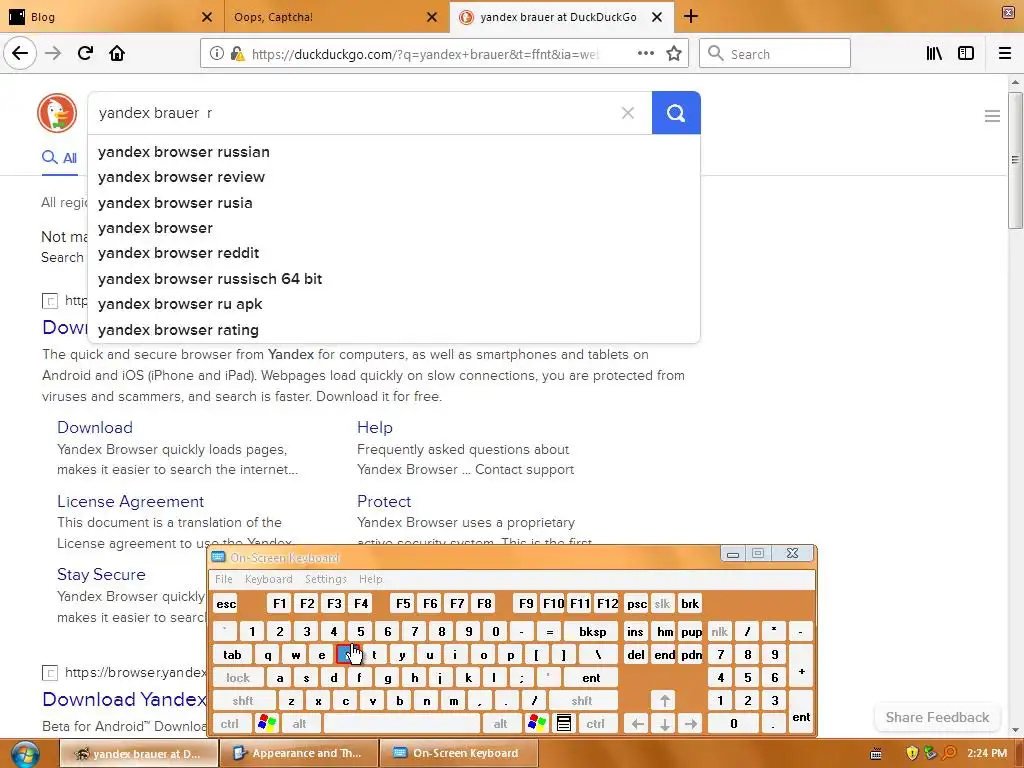Reload the page with the refresh icon
Viewport: 1024px width, 768px height.
click(85, 53)
